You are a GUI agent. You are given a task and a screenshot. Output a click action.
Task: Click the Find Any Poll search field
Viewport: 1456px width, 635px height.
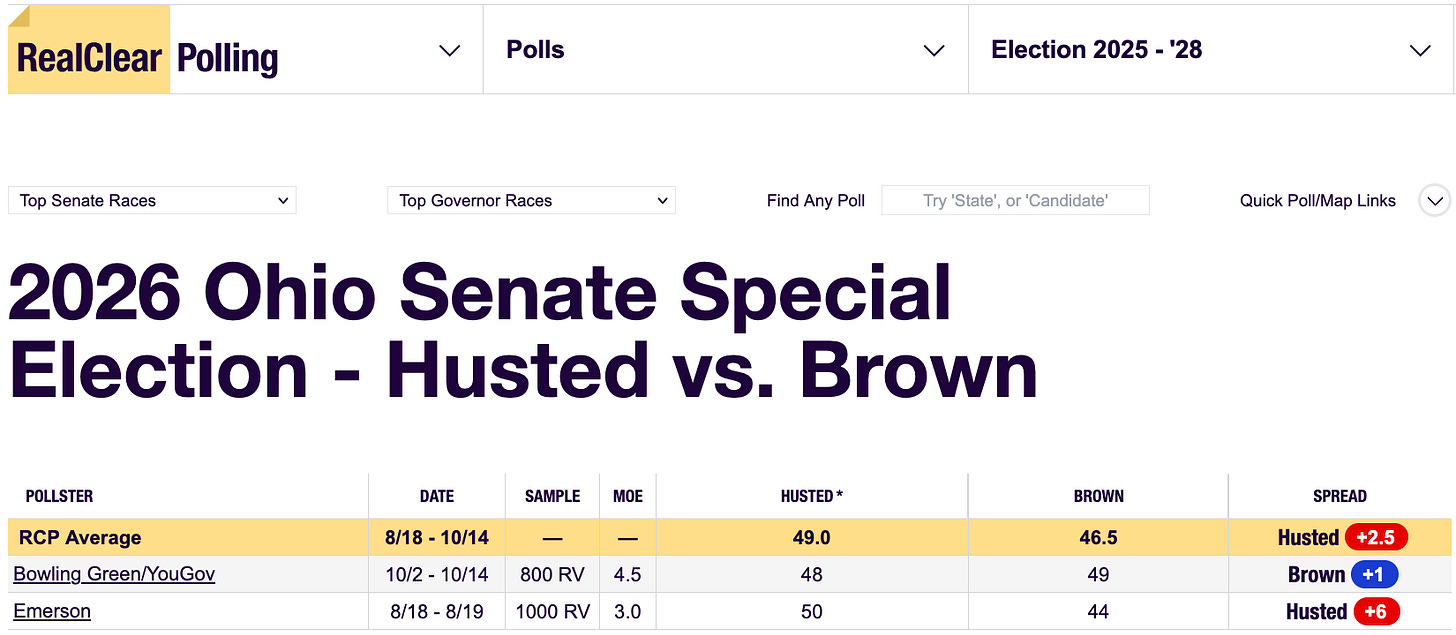click(1015, 201)
